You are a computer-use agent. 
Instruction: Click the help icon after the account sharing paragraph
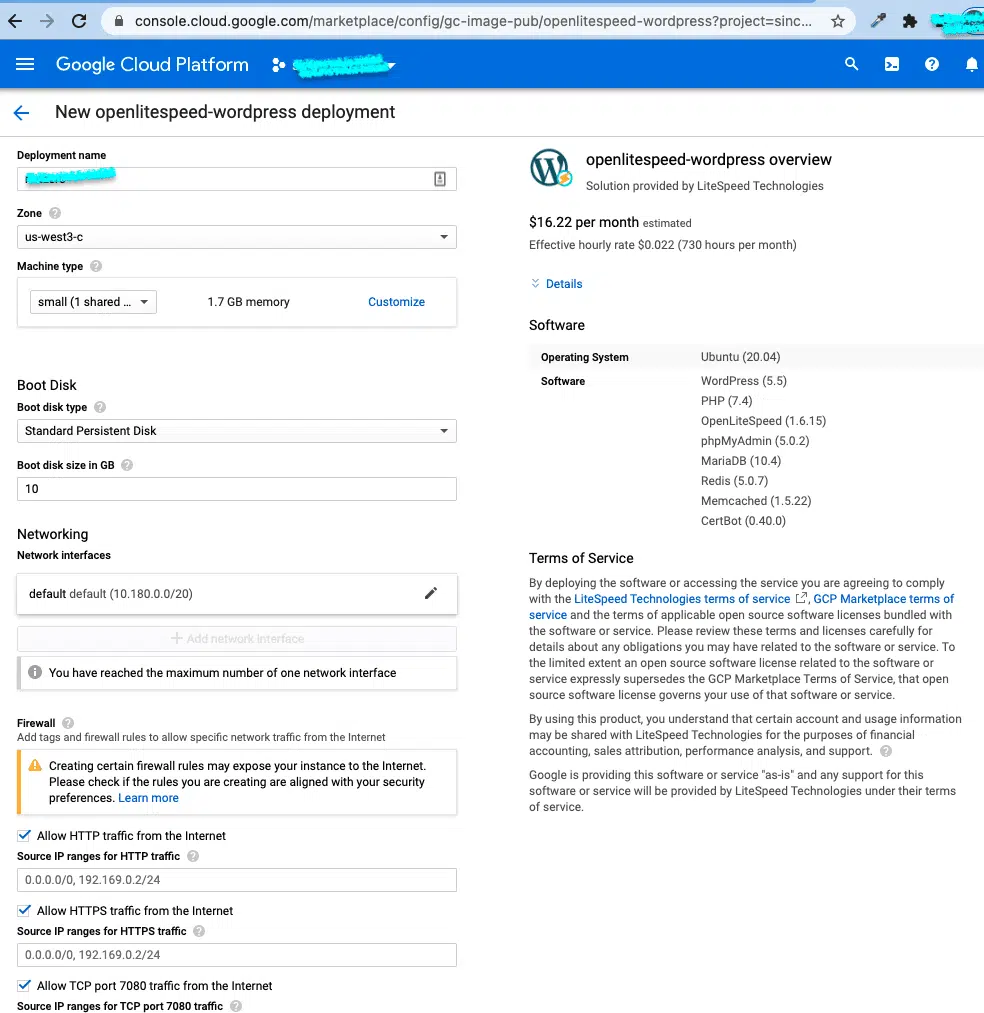coord(886,751)
